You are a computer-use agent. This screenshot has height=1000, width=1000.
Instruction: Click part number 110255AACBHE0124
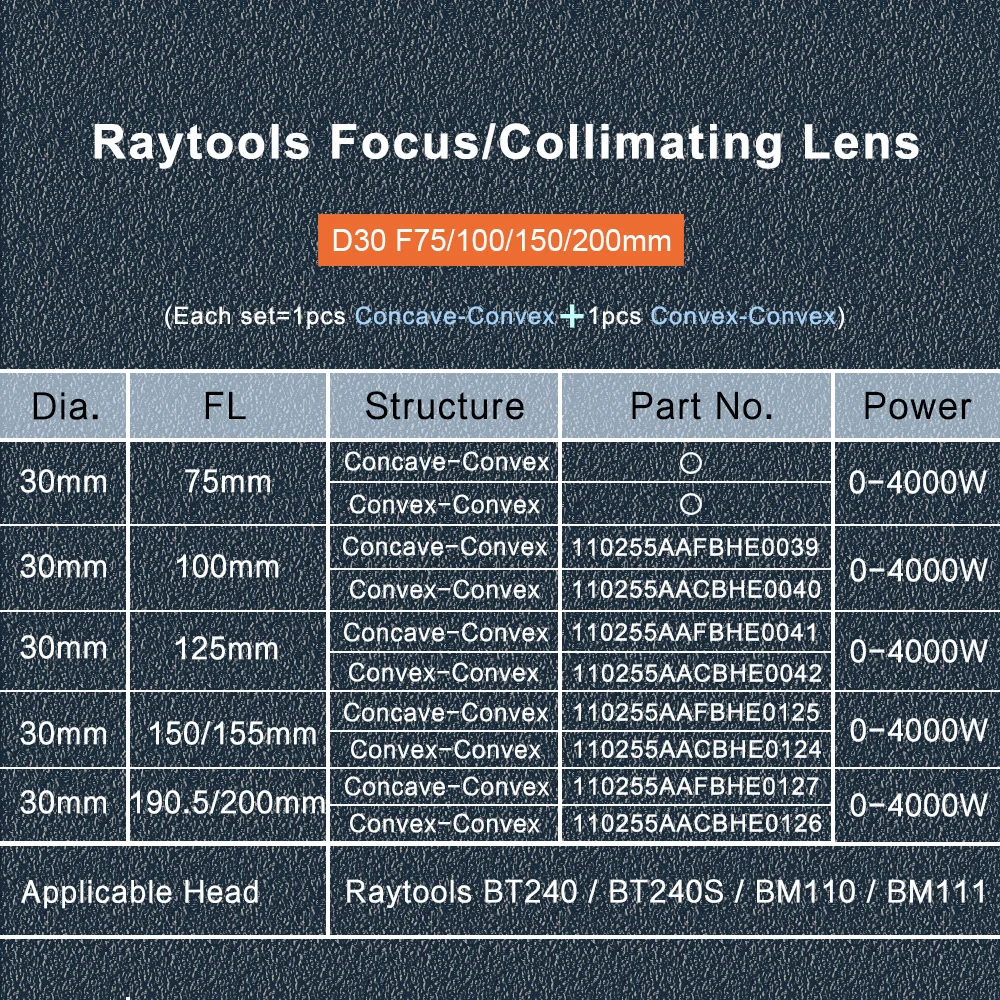(697, 749)
